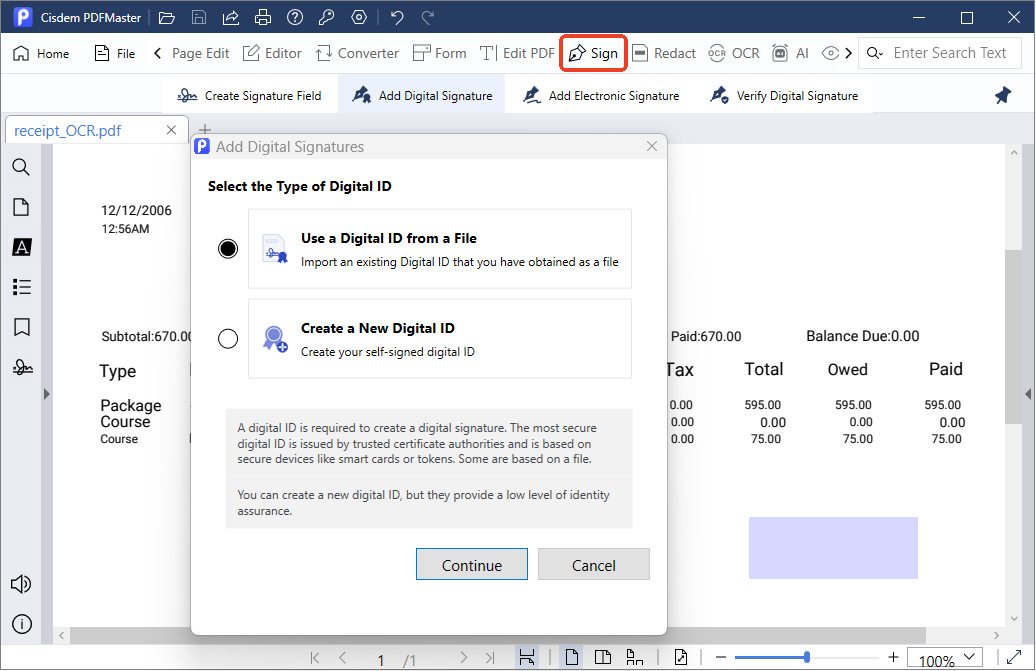Click the zoom slider handle
Screen dimensions: 1036x671
pyautogui.click(x=806, y=657)
